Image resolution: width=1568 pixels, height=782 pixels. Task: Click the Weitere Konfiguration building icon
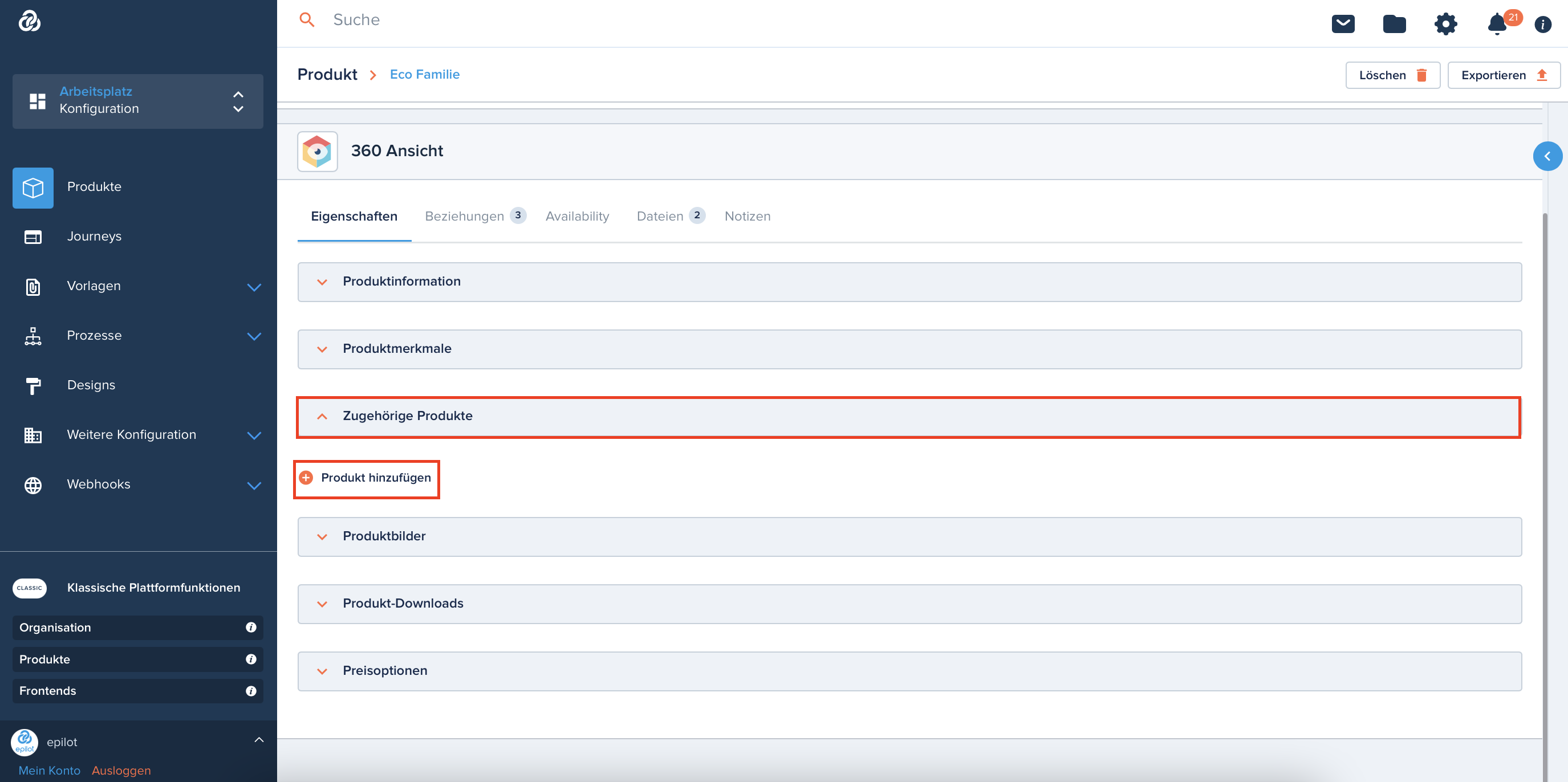pos(33,435)
